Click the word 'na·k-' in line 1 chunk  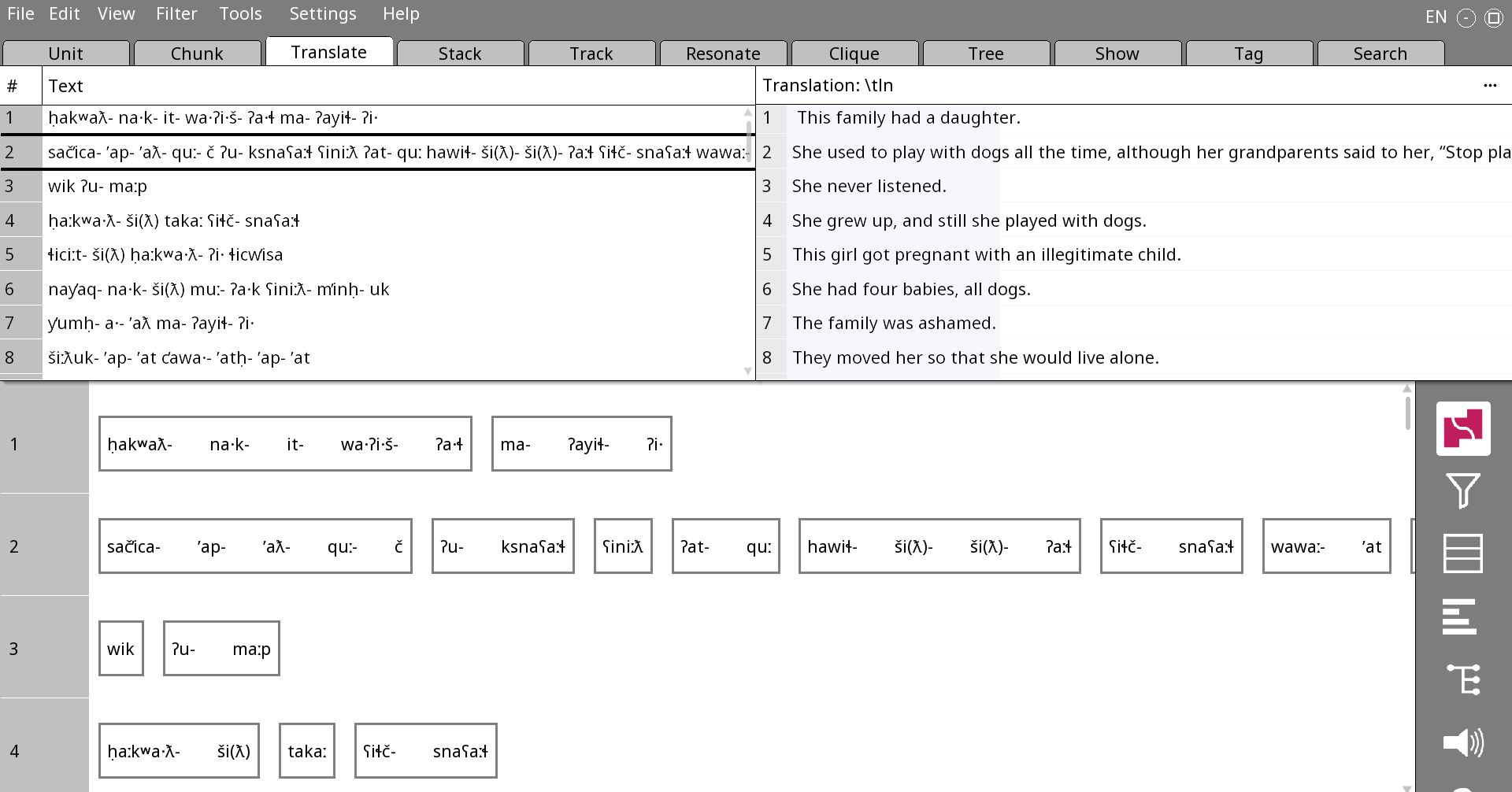[x=229, y=445]
